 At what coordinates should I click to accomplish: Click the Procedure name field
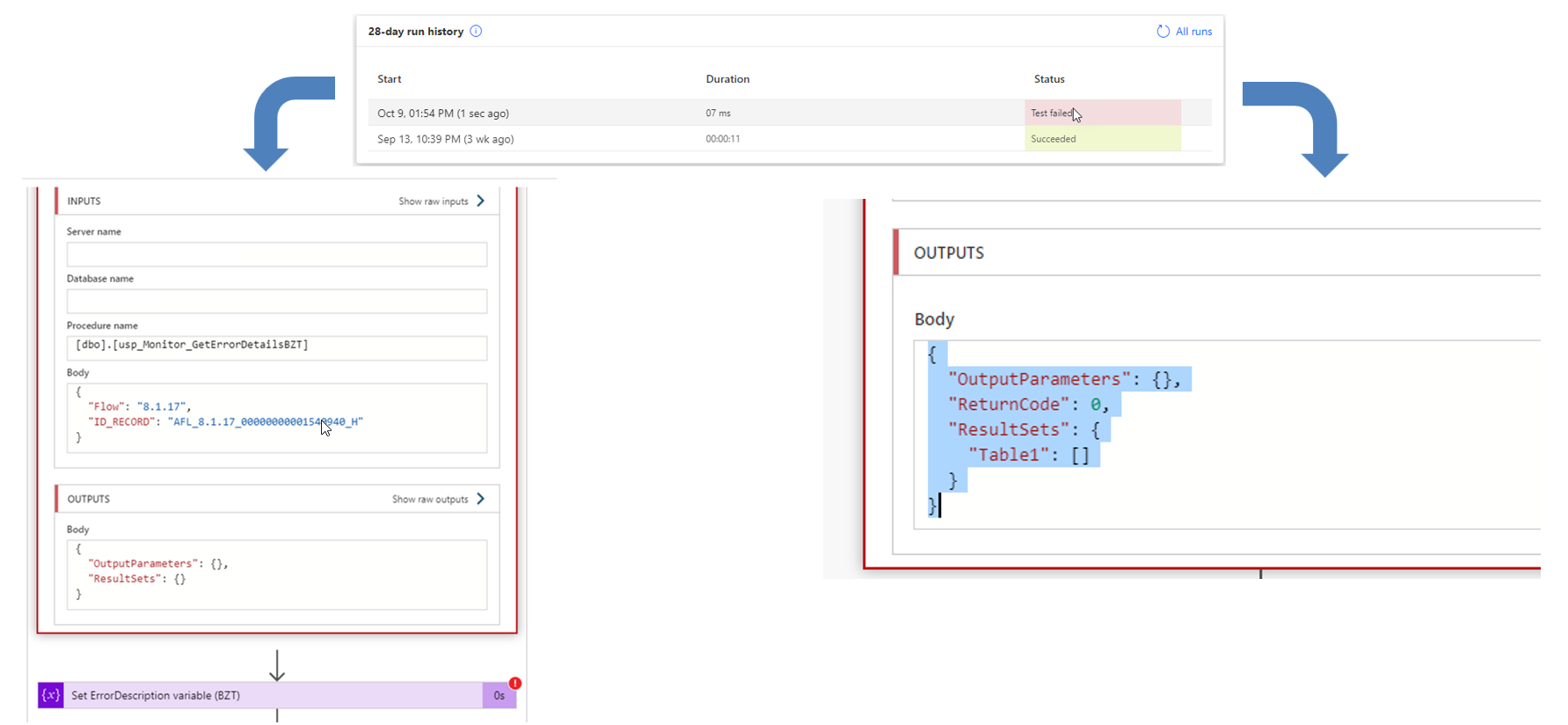[x=277, y=348]
